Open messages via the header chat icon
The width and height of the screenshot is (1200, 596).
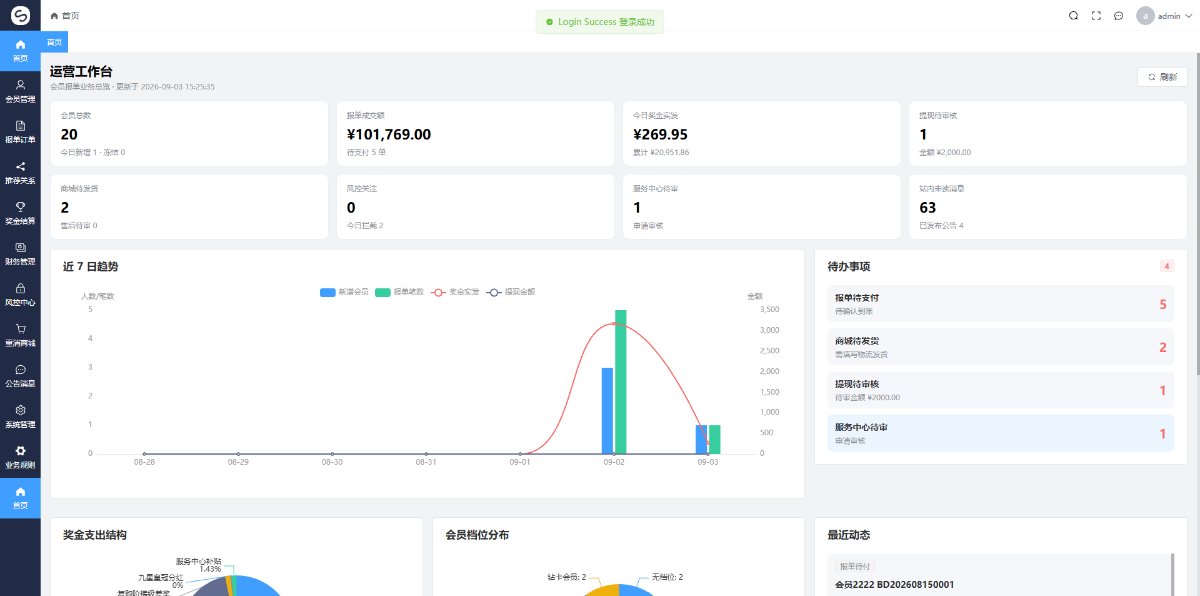(1118, 16)
